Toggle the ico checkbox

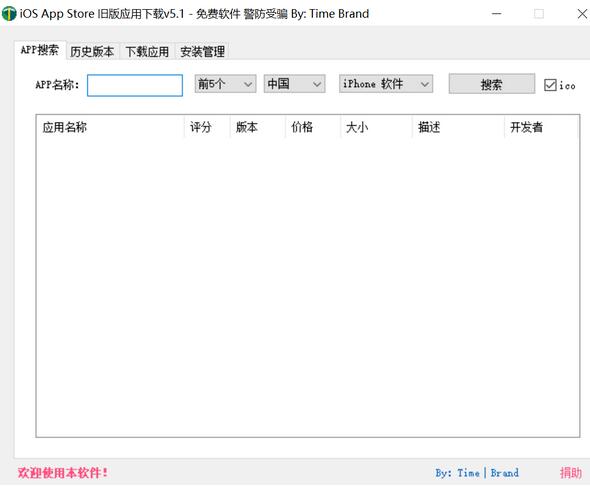coord(550,85)
